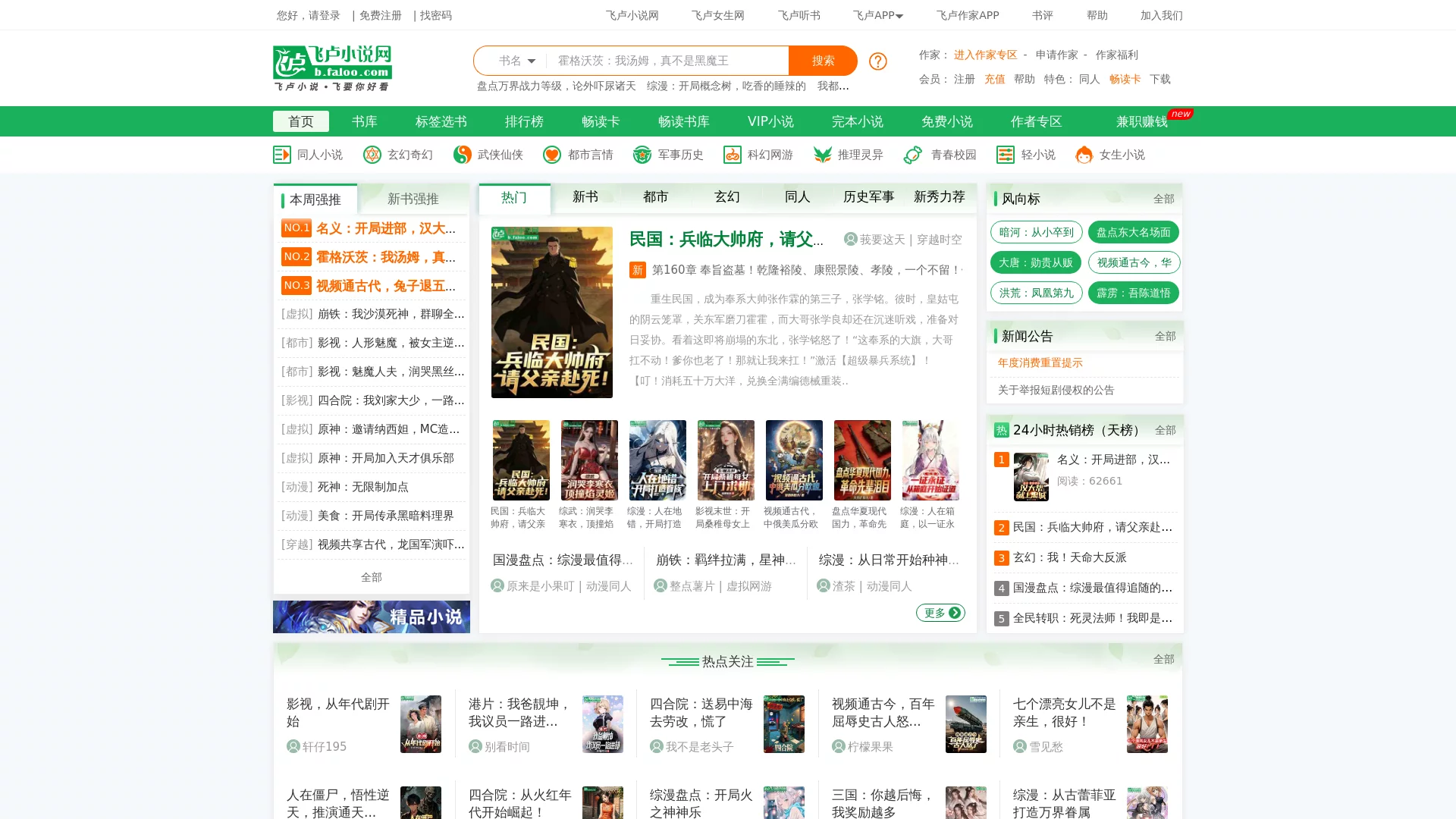The width and height of the screenshot is (1456, 819).
Task: Switch to the 新书强推 tab
Action: [x=413, y=199]
